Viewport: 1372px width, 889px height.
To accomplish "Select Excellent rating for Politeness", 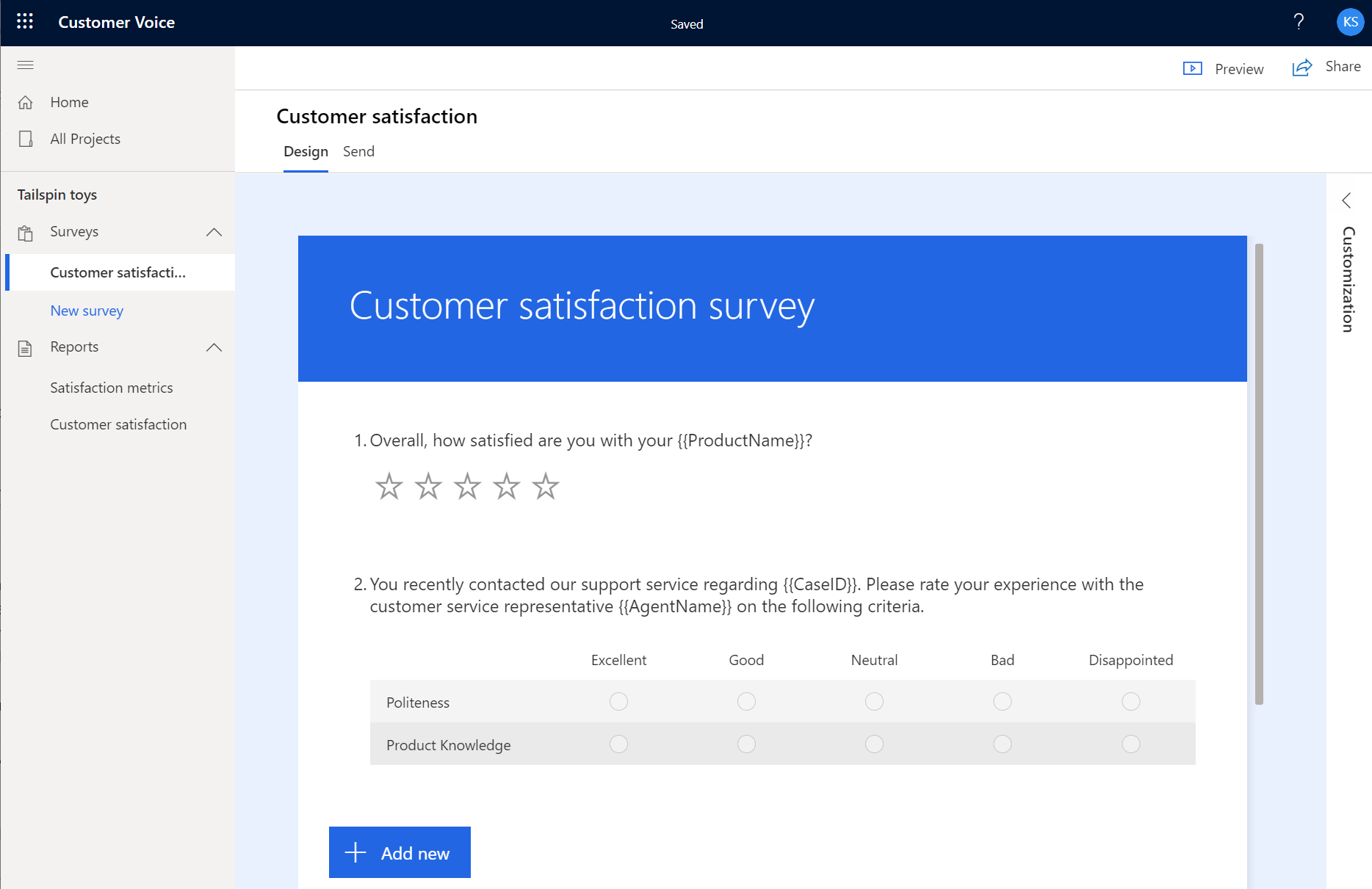I will coord(618,701).
